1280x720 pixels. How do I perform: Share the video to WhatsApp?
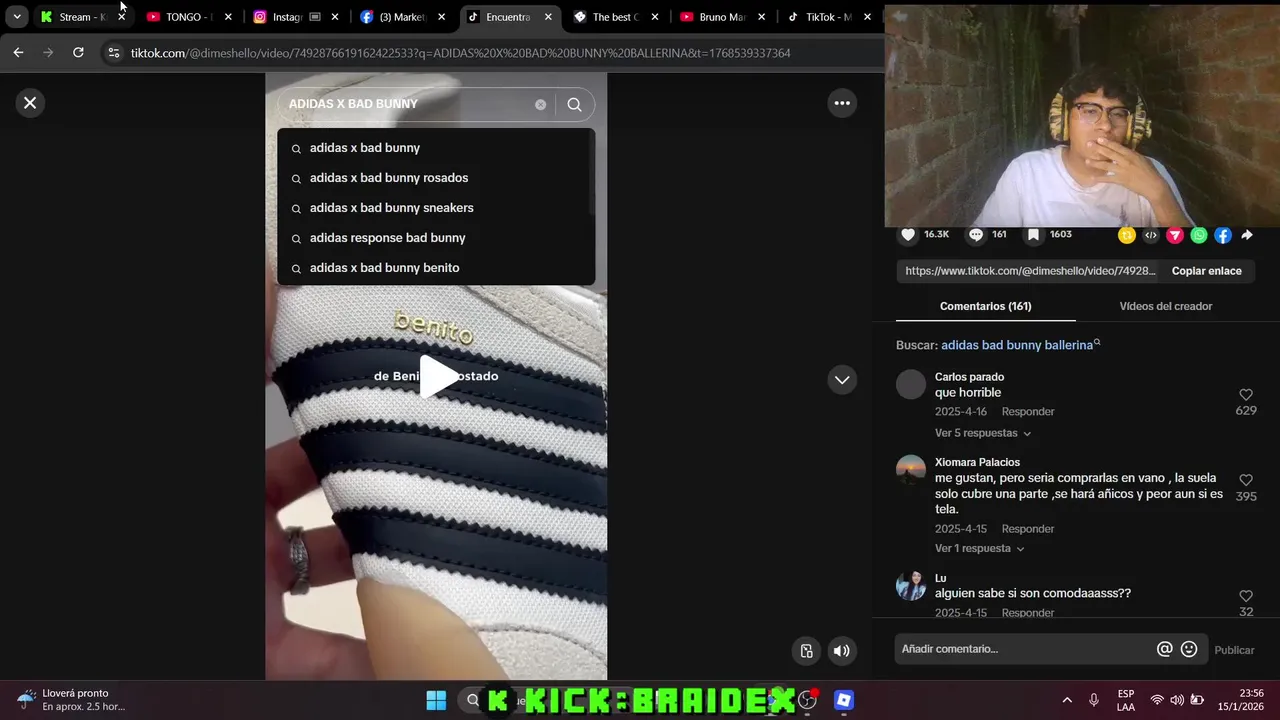tap(1199, 235)
